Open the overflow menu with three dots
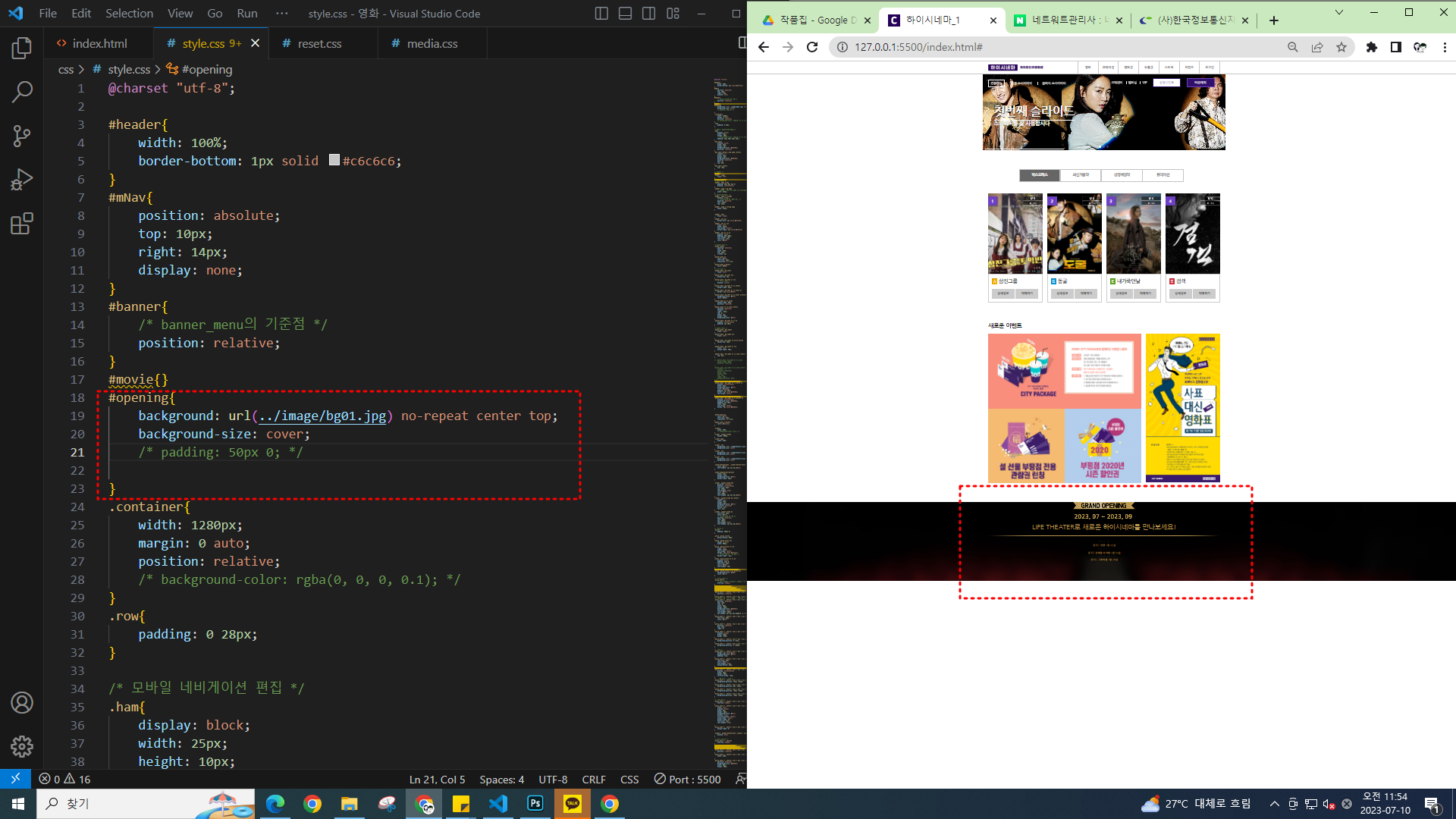1456x819 pixels. click(282, 14)
